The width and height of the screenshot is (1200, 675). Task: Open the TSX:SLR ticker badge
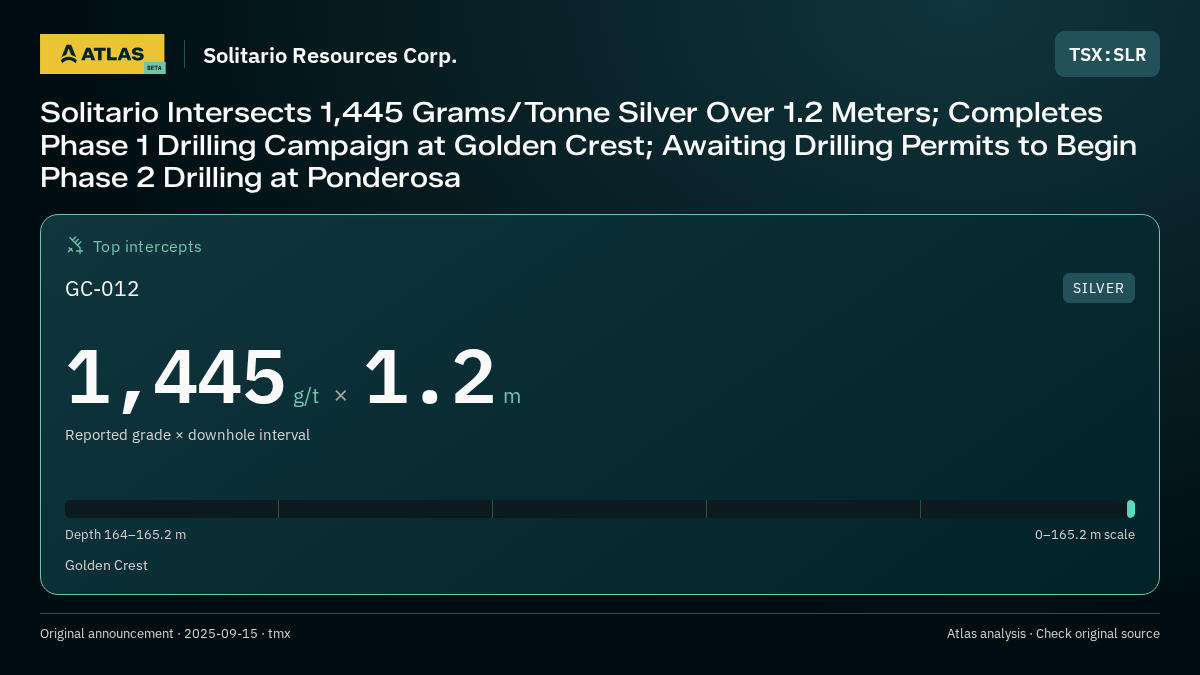pos(1107,54)
